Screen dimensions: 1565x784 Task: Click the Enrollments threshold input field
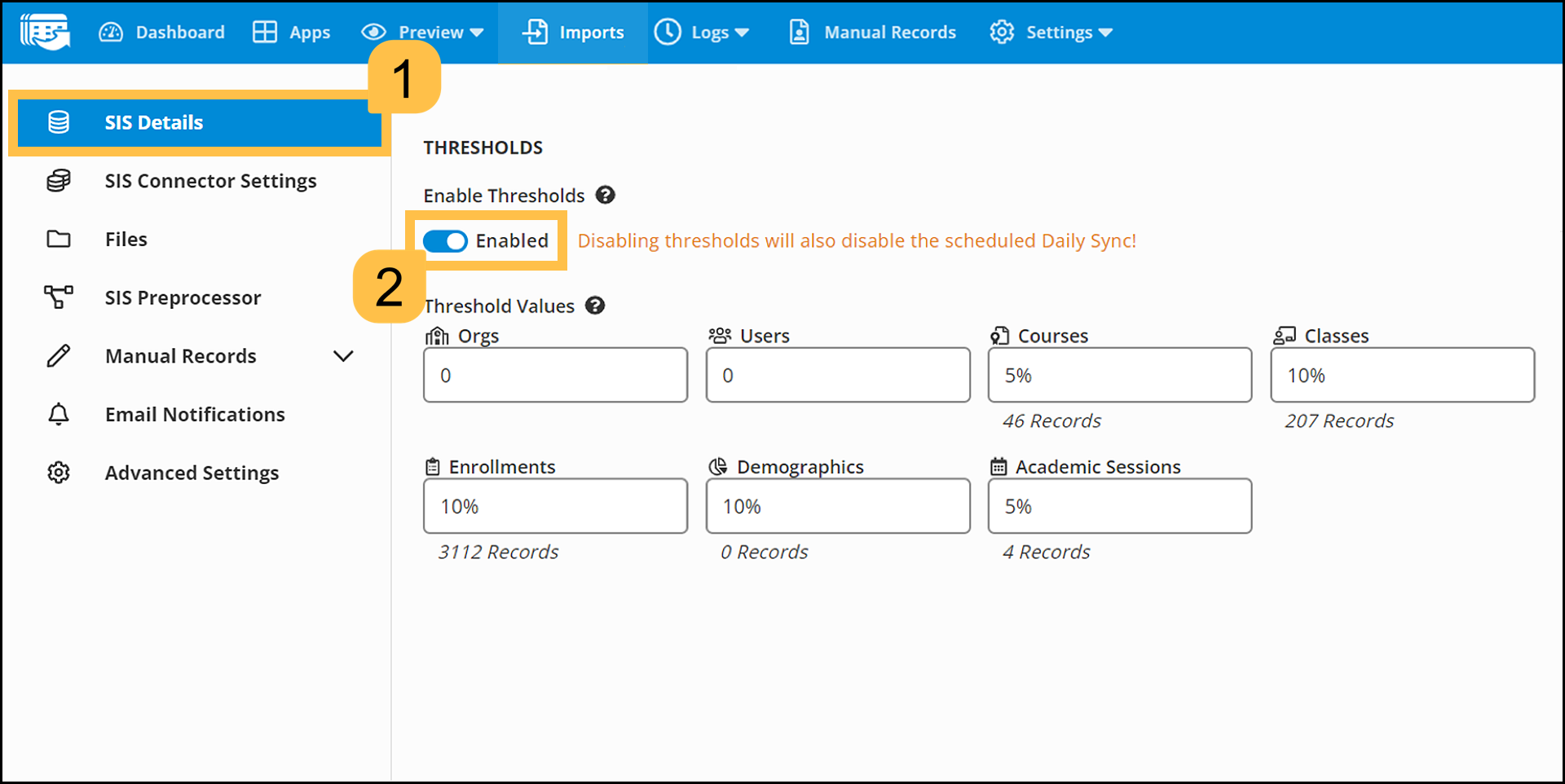coord(555,506)
